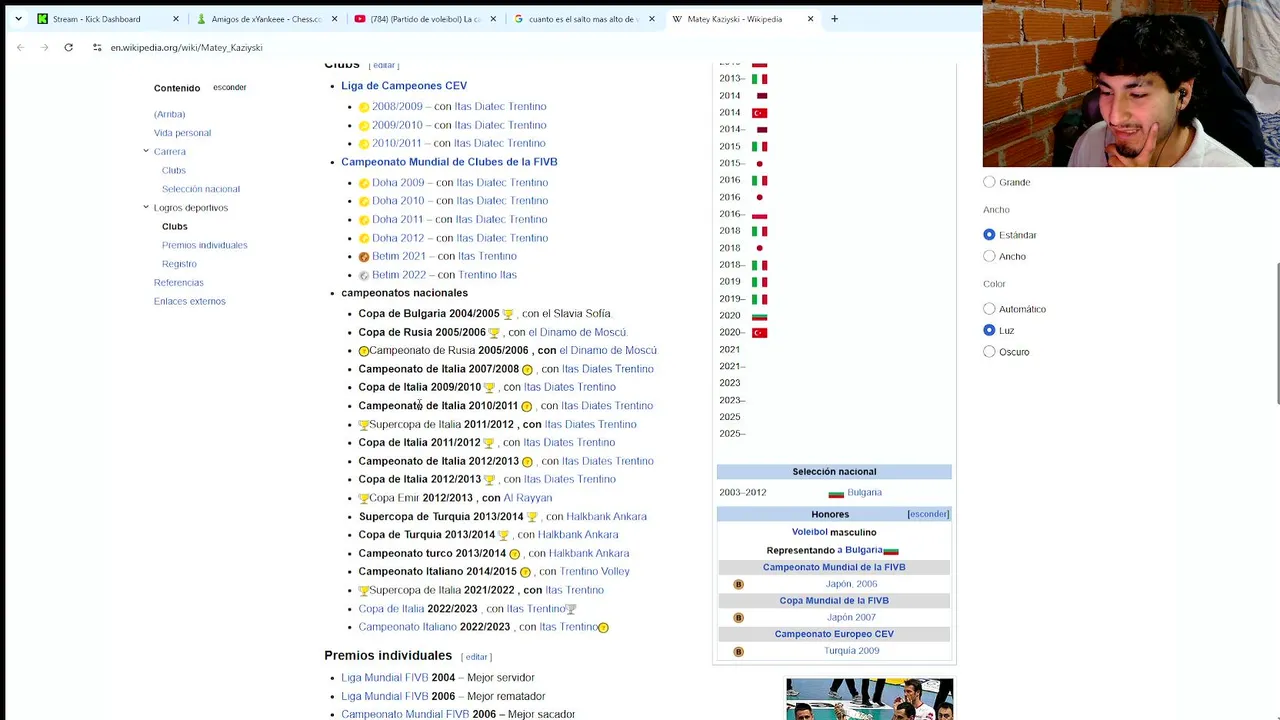Collapse the Honores box via esconder
The width and height of the screenshot is (1280, 720).
point(928,514)
